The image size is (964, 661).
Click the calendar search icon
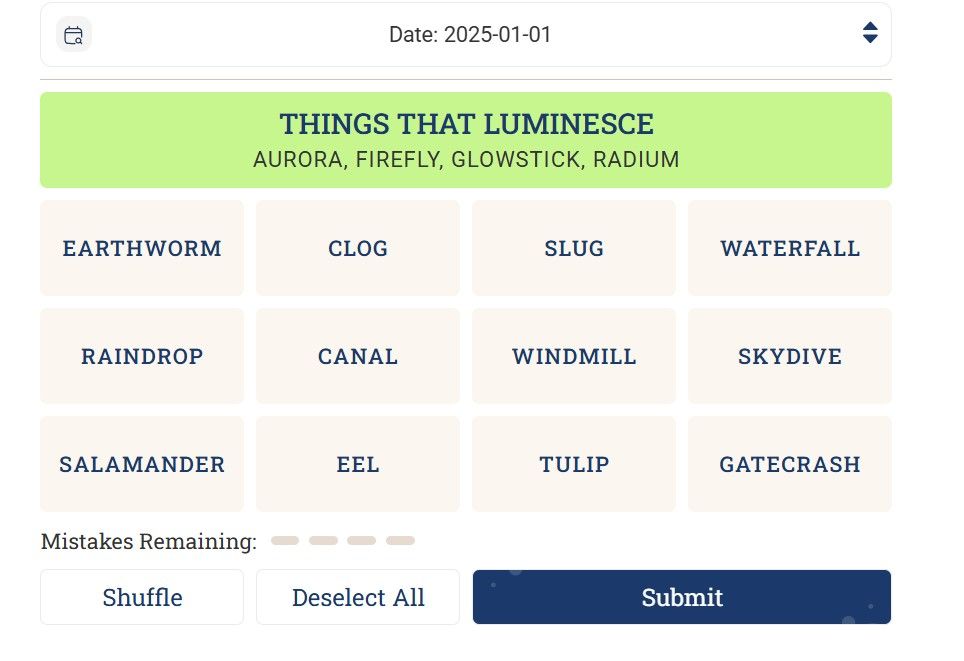[73, 35]
